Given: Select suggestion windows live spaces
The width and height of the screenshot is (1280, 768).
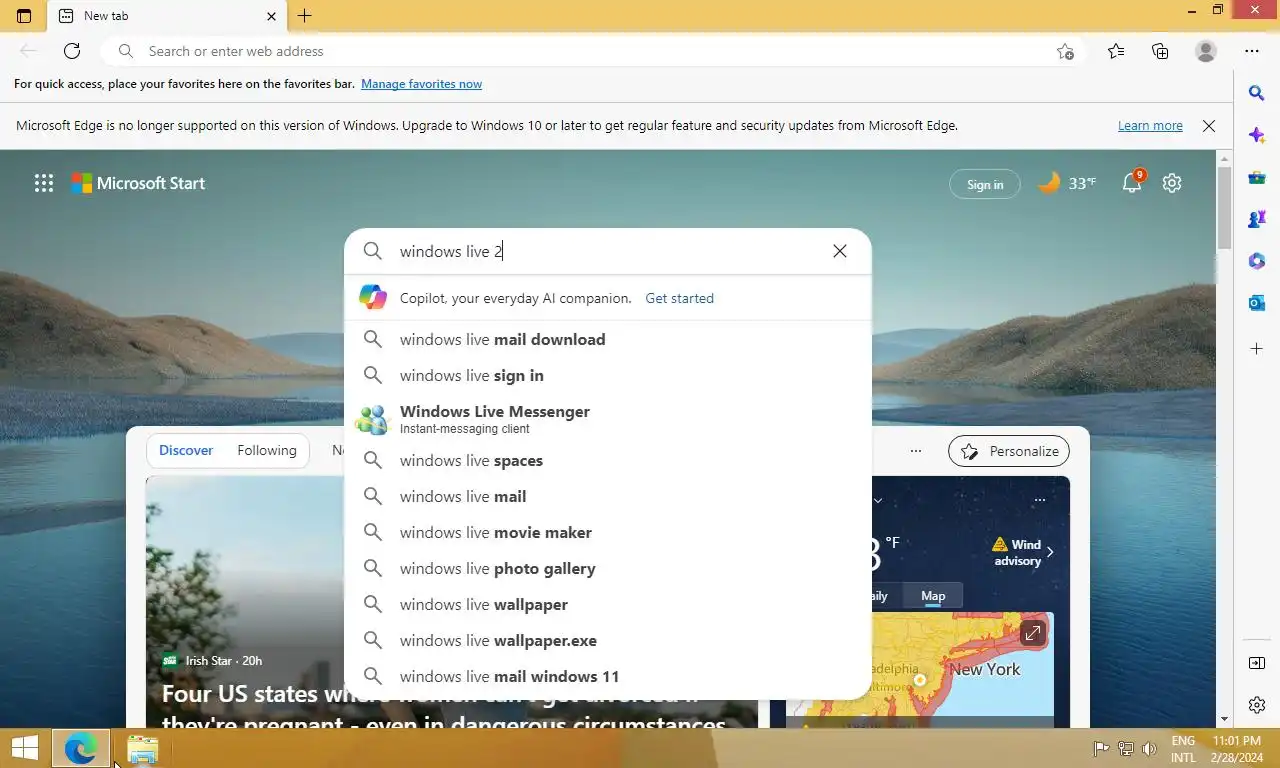Looking at the screenshot, I should [608, 460].
